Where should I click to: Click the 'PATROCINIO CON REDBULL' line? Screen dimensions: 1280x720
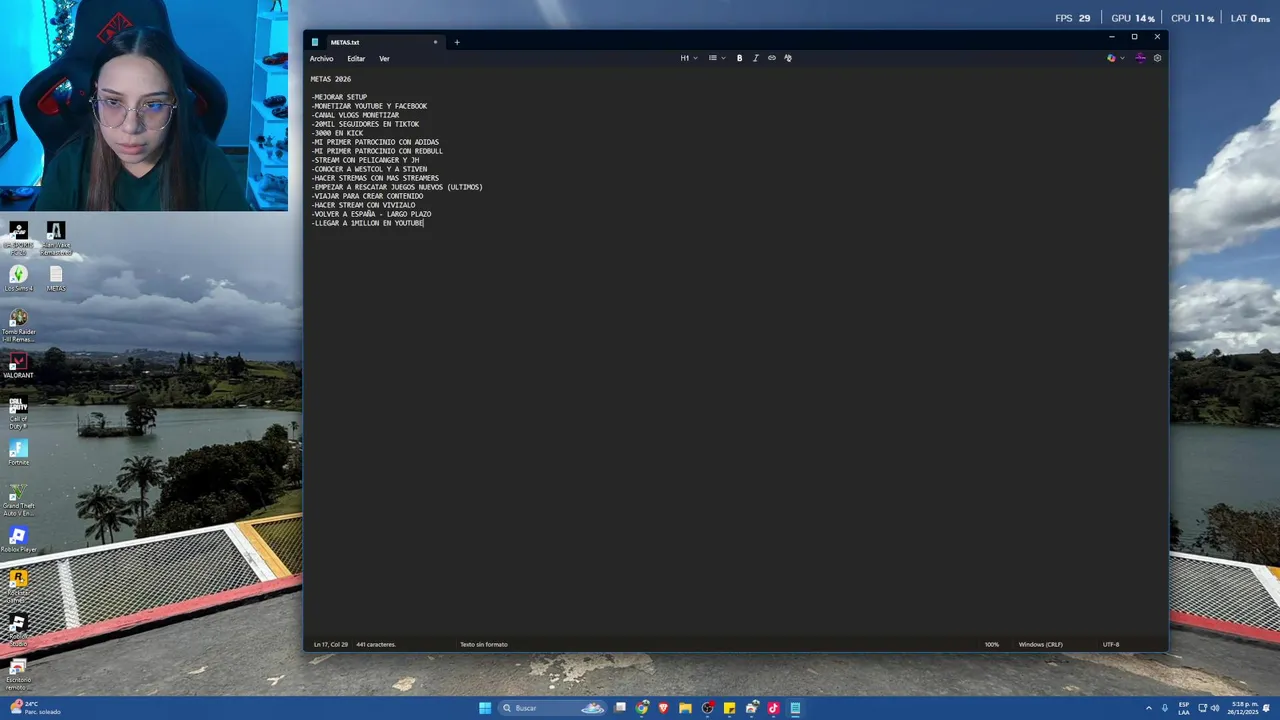click(377, 151)
